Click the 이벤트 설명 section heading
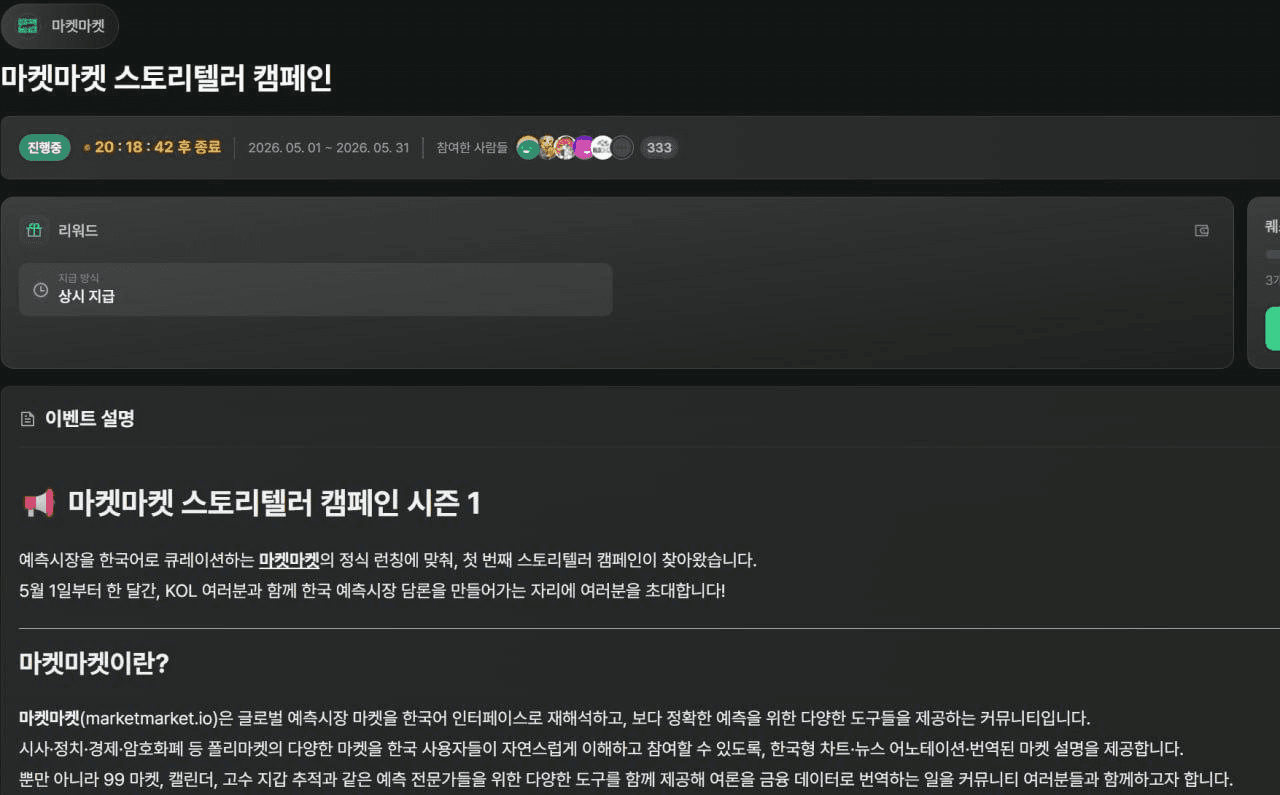The height and width of the screenshot is (795, 1280). (90, 419)
